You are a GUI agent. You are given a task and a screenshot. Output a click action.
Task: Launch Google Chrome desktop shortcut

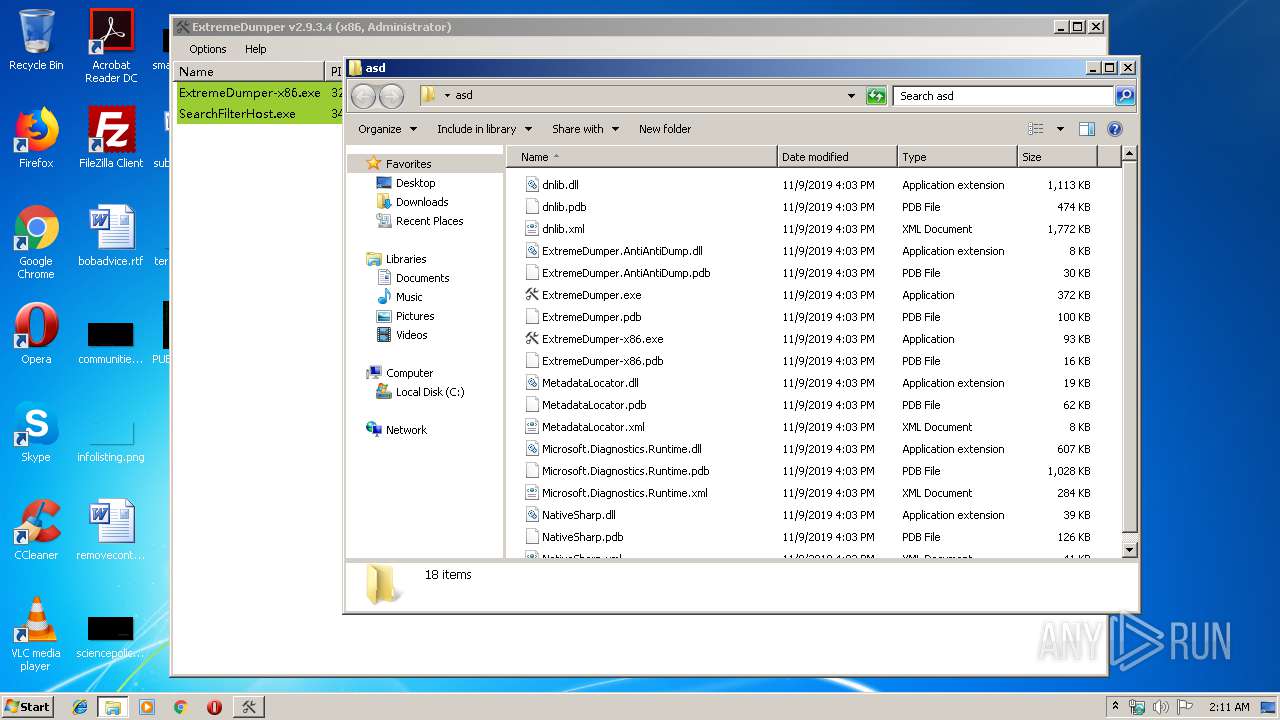[x=36, y=242]
